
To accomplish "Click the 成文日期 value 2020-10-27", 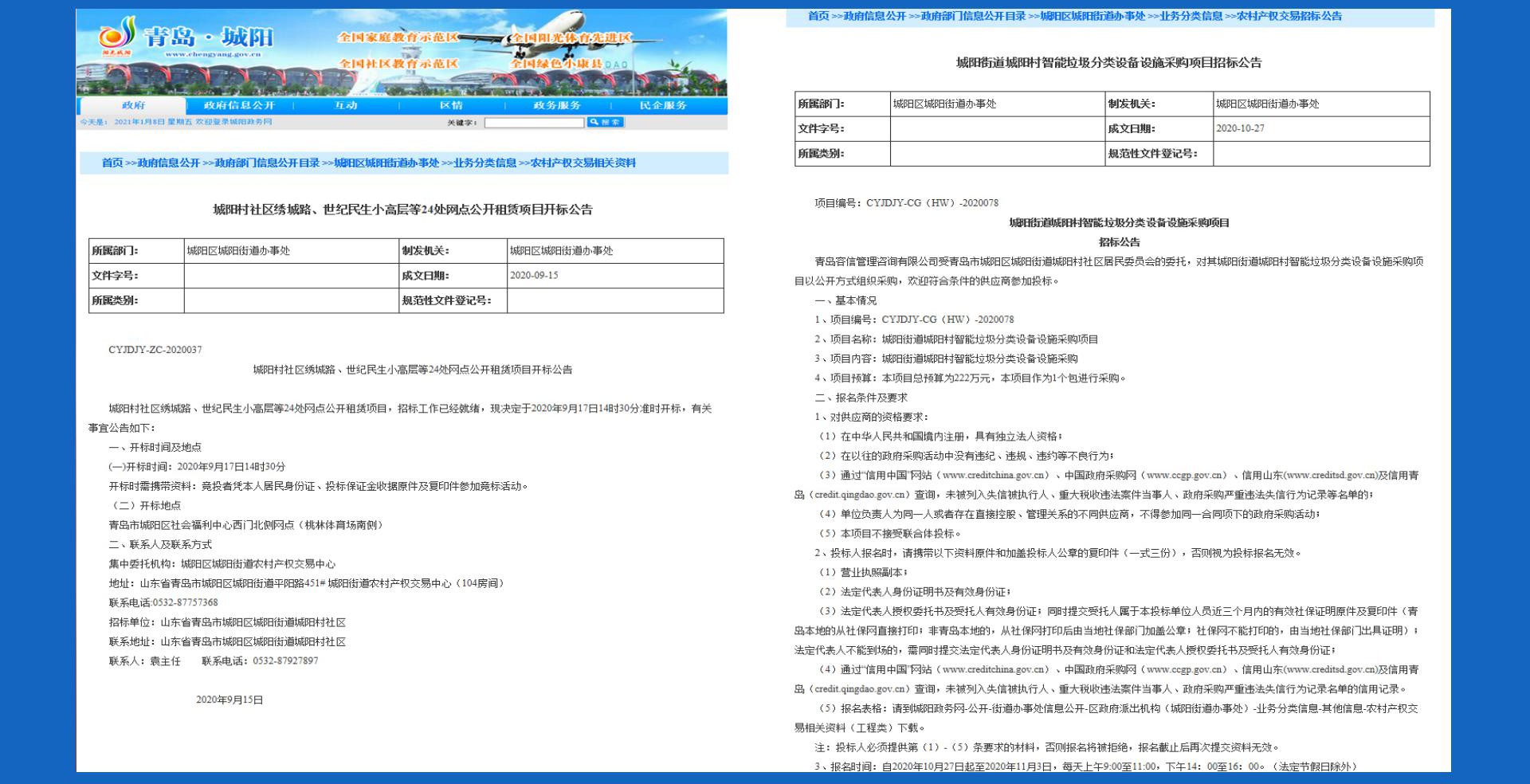I will click(1240, 128).
